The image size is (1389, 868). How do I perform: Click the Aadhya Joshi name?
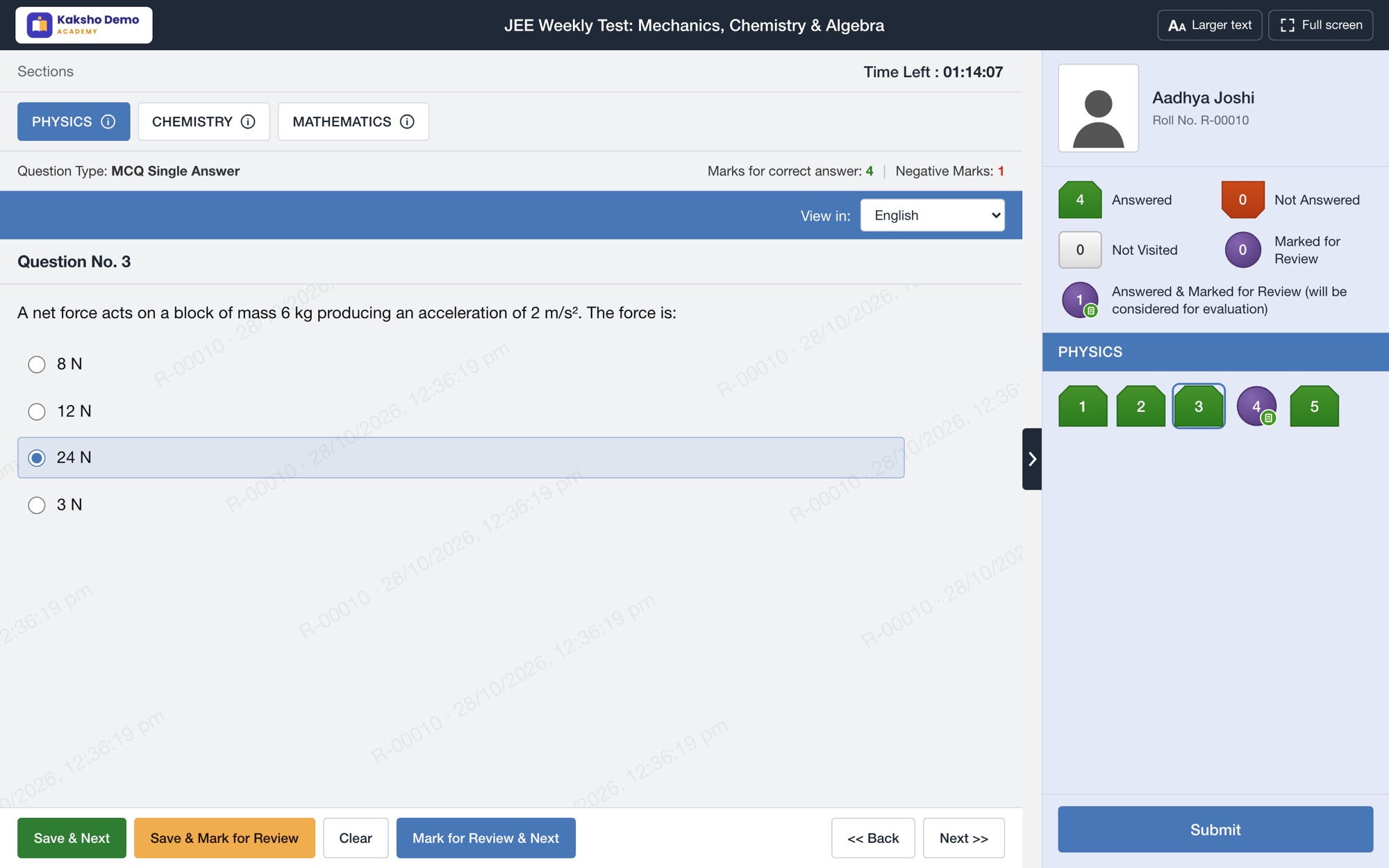pos(1203,98)
